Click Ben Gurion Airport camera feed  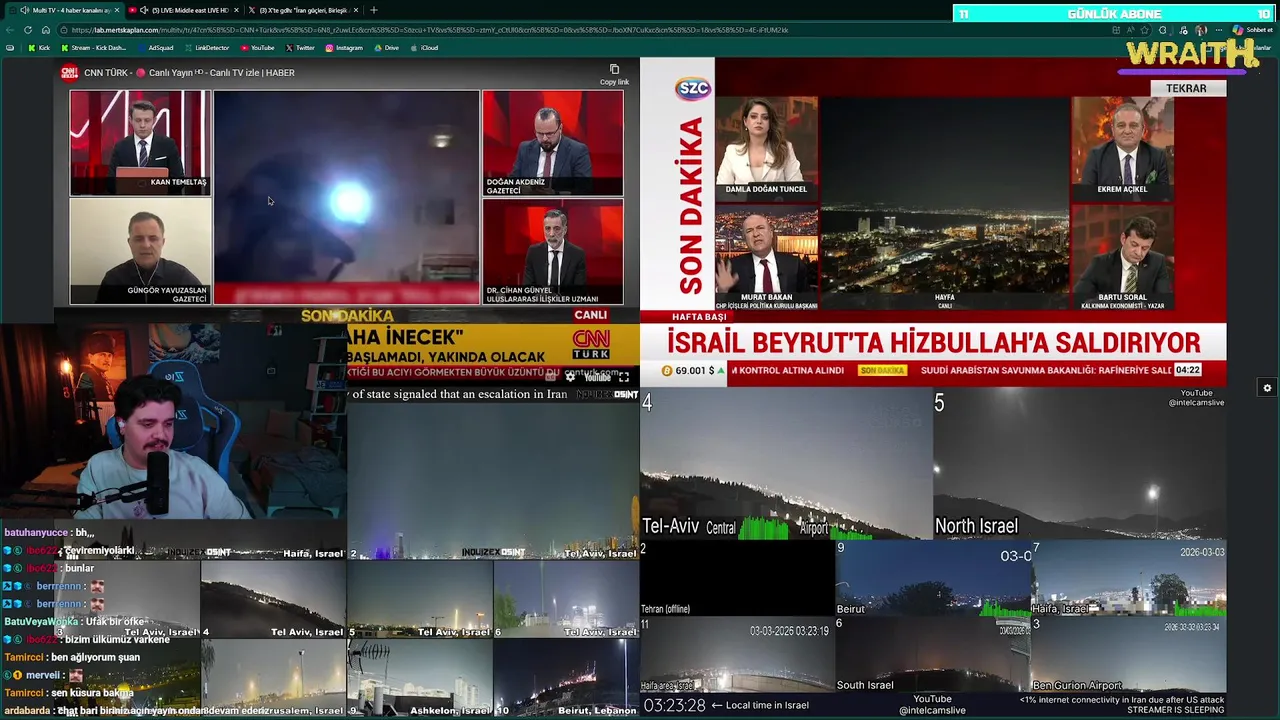click(x=1128, y=654)
